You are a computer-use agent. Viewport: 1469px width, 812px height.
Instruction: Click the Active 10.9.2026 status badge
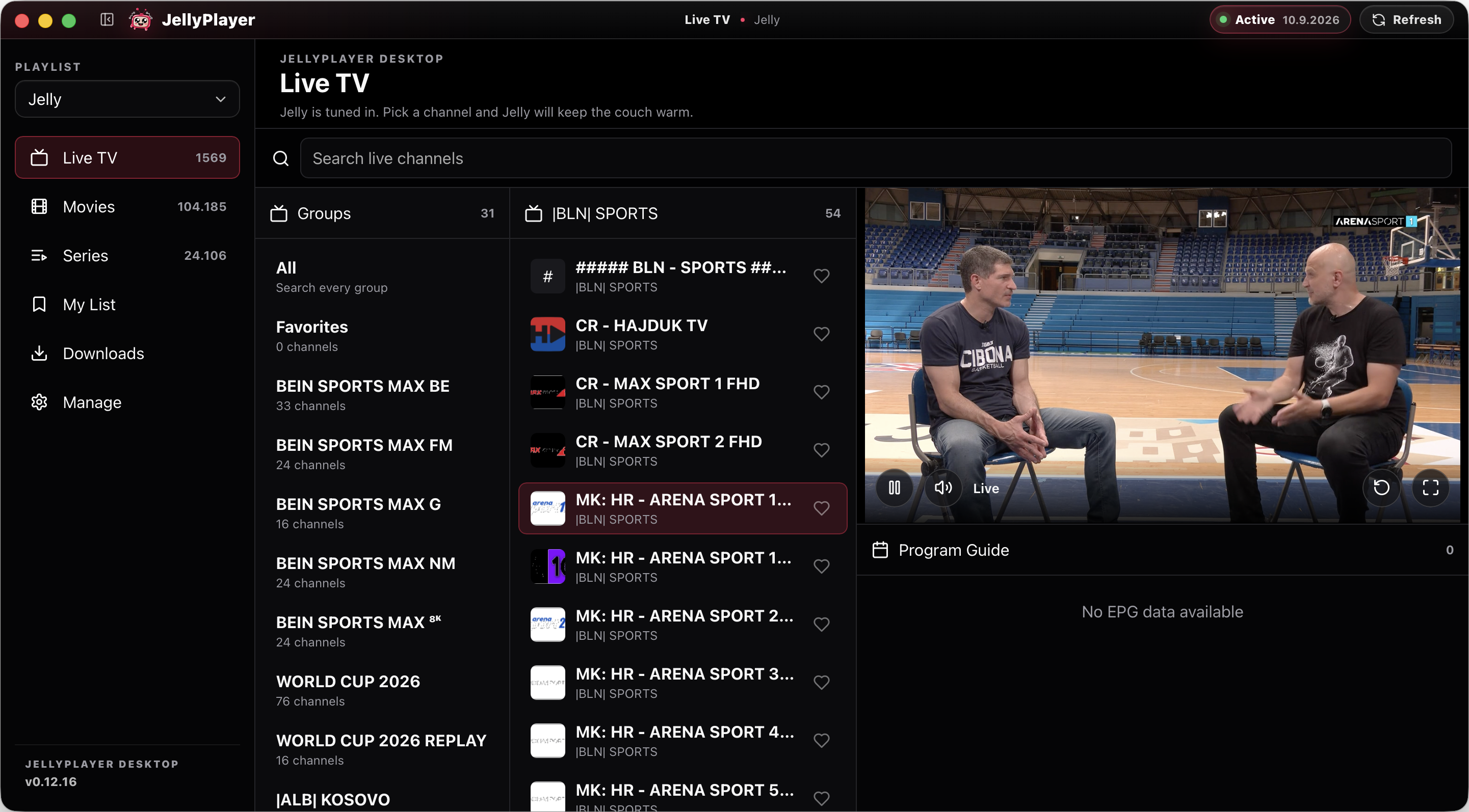point(1280,19)
